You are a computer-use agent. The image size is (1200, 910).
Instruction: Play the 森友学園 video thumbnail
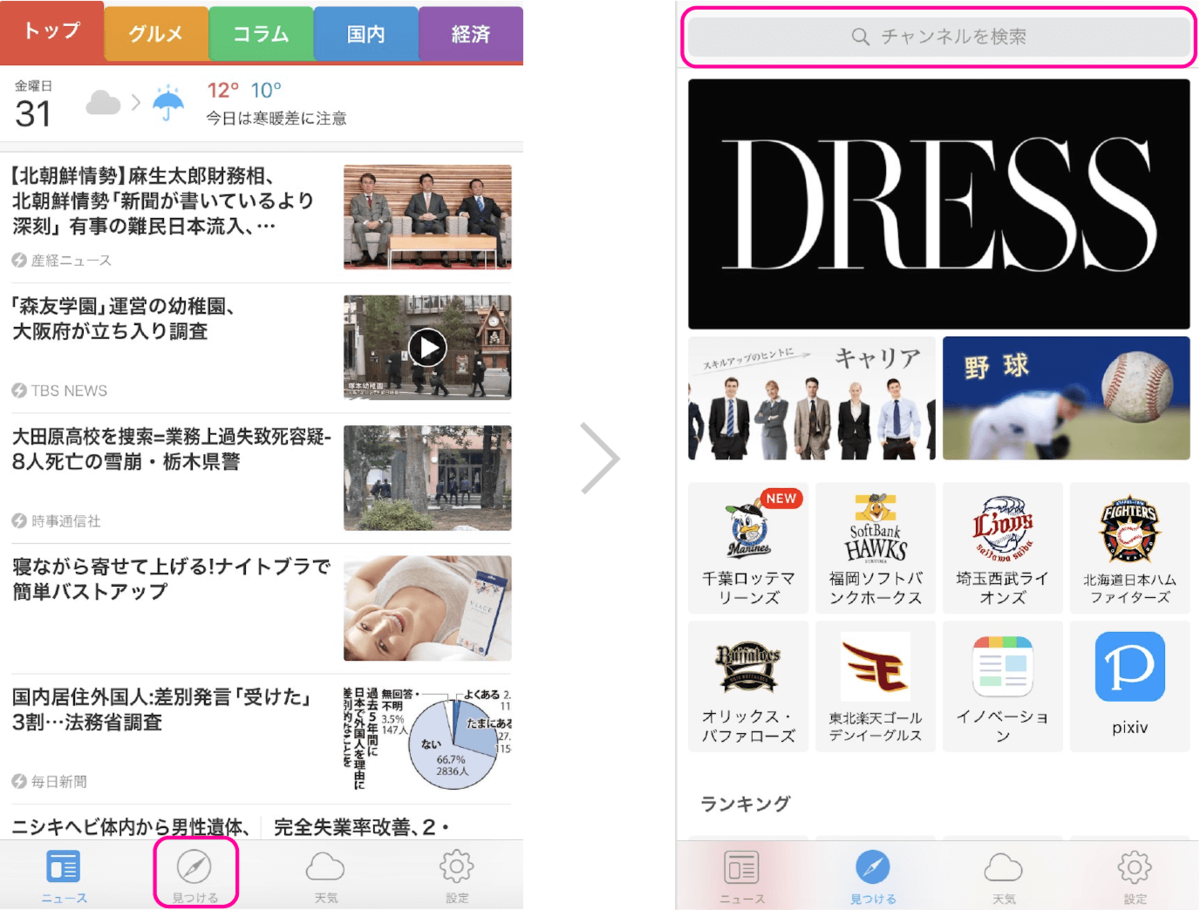[x=427, y=347]
